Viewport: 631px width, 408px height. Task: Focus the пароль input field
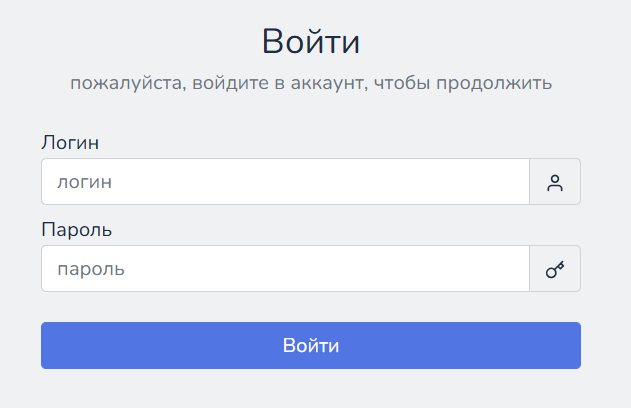[285, 269]
